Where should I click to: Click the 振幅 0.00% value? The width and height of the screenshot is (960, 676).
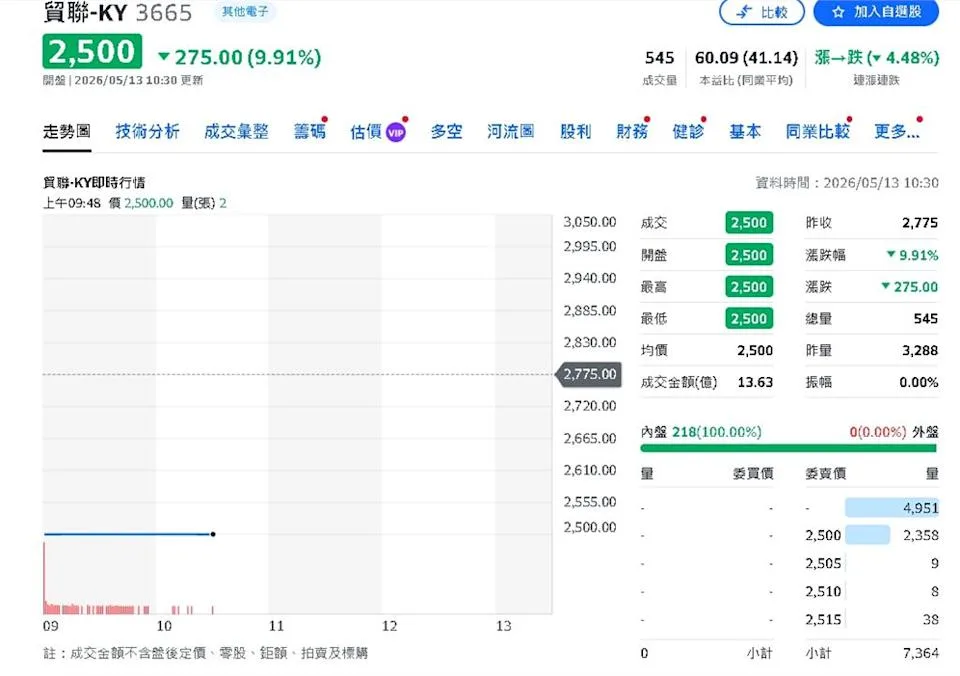[918, 382]
